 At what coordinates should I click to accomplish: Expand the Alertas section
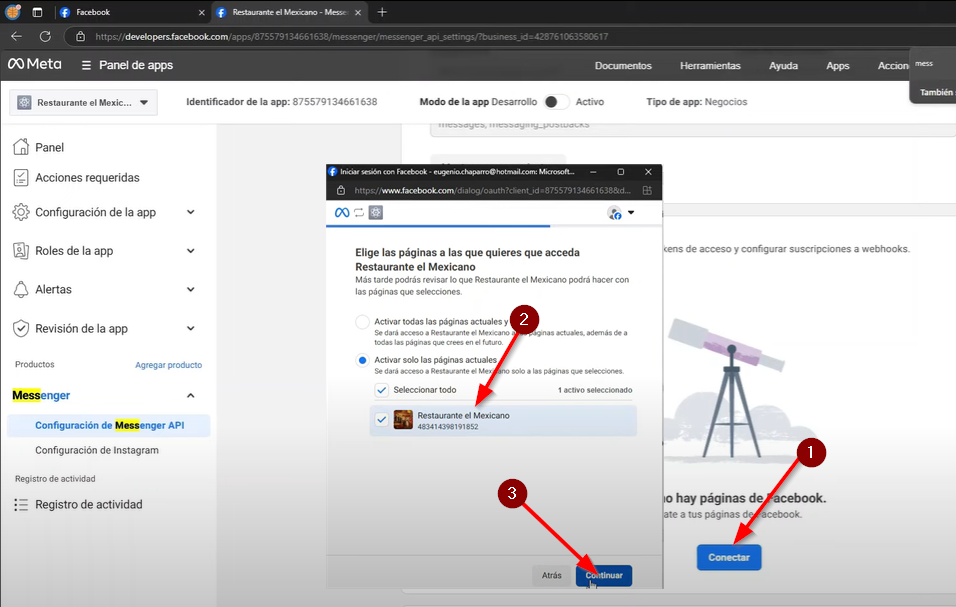coord(191,289)
